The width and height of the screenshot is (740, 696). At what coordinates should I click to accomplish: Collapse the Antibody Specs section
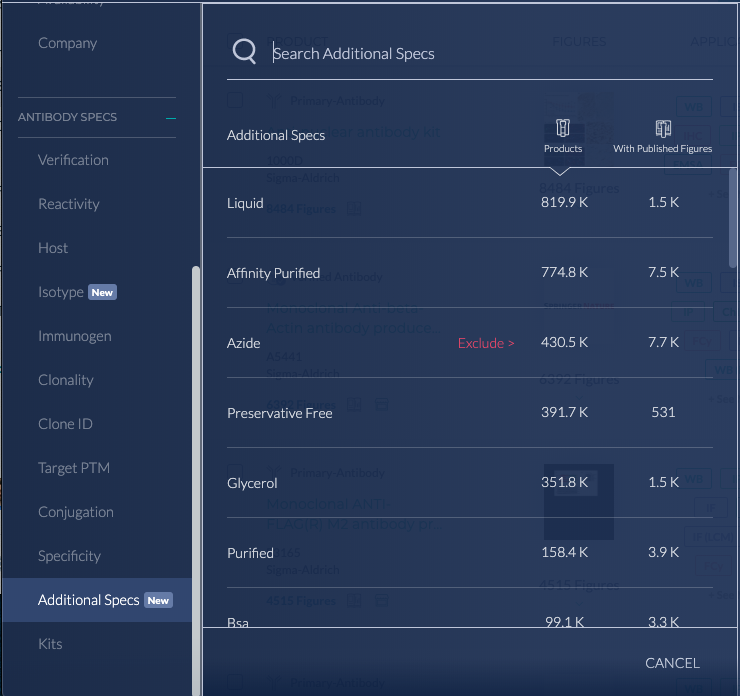(171, 118)
